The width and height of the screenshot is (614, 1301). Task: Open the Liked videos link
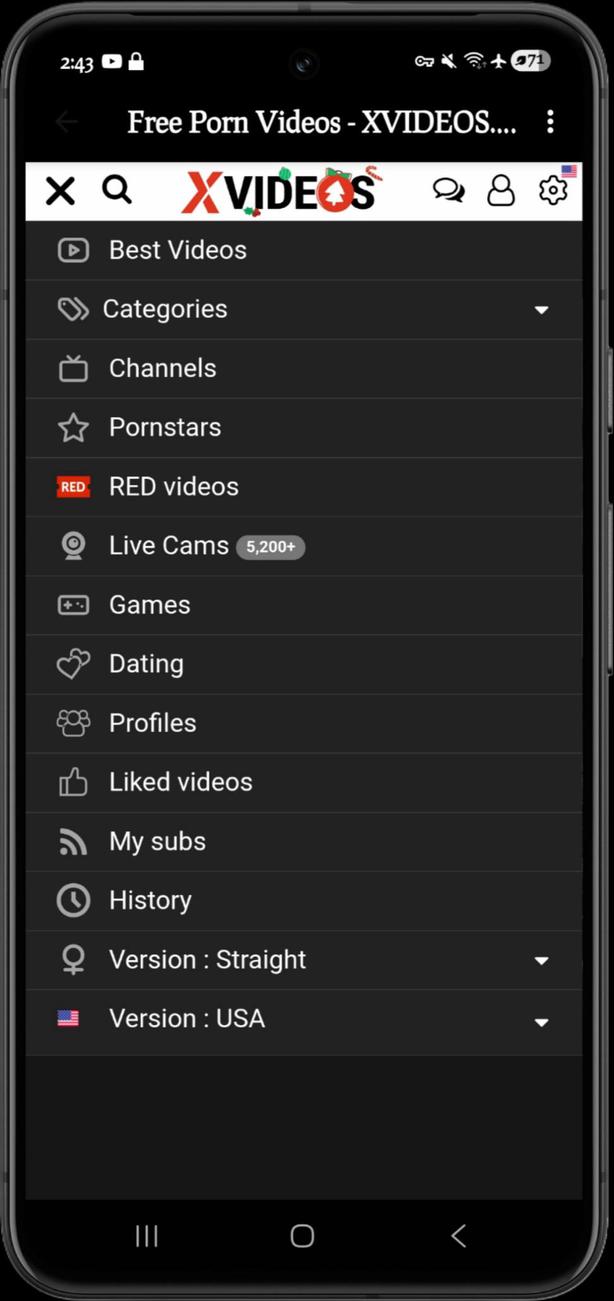pyautogui.click(x=304, y=782)
